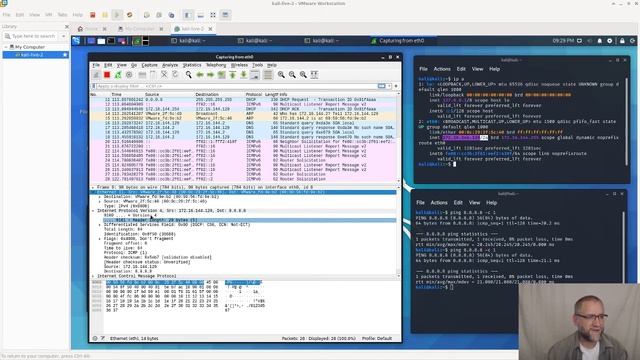The image size is (640, 360).
Task: Click the Kali applications menu dragon icon
Action: pos(76,41)
